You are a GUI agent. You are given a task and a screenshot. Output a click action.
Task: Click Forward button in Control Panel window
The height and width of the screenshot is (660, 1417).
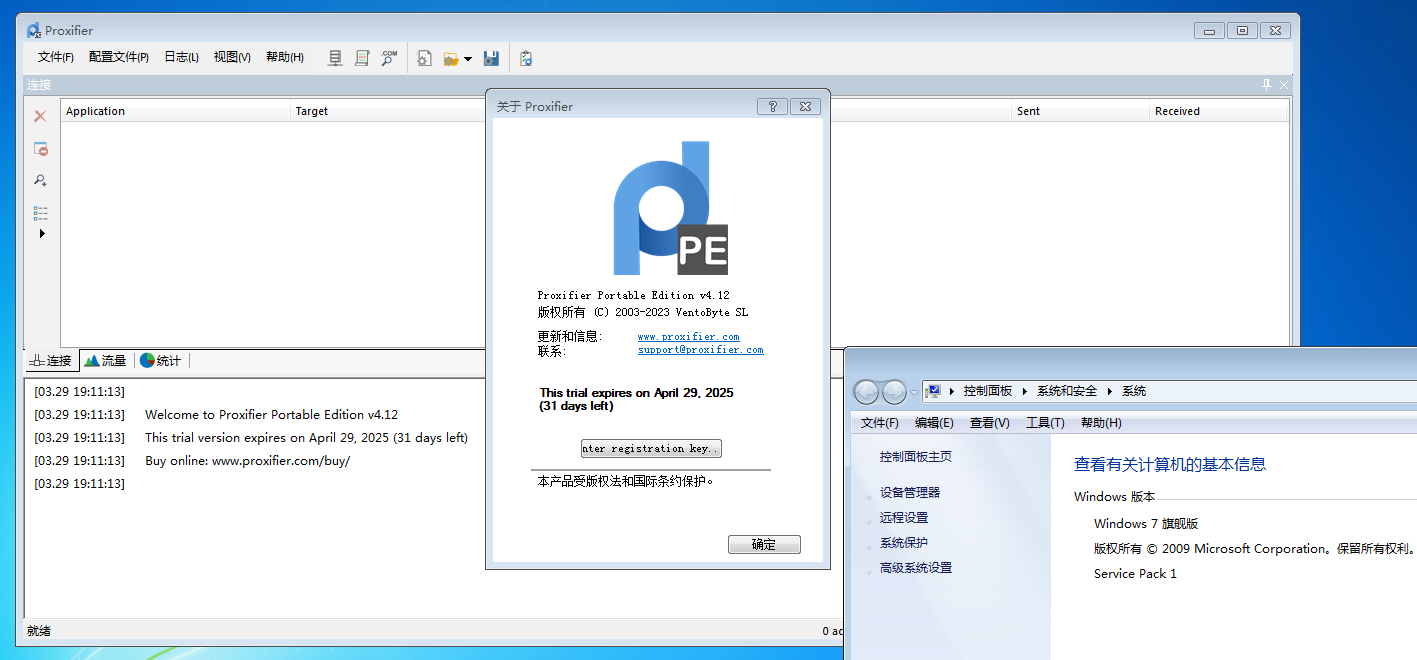pyautogui.click(x=894, y=391)
